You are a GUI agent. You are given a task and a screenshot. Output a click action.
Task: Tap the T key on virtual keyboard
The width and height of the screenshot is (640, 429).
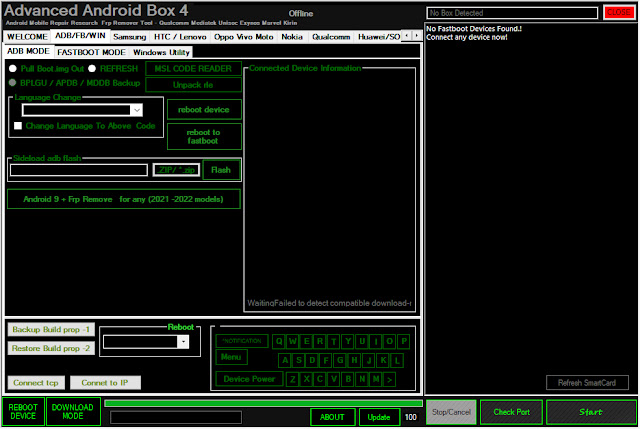334,341
